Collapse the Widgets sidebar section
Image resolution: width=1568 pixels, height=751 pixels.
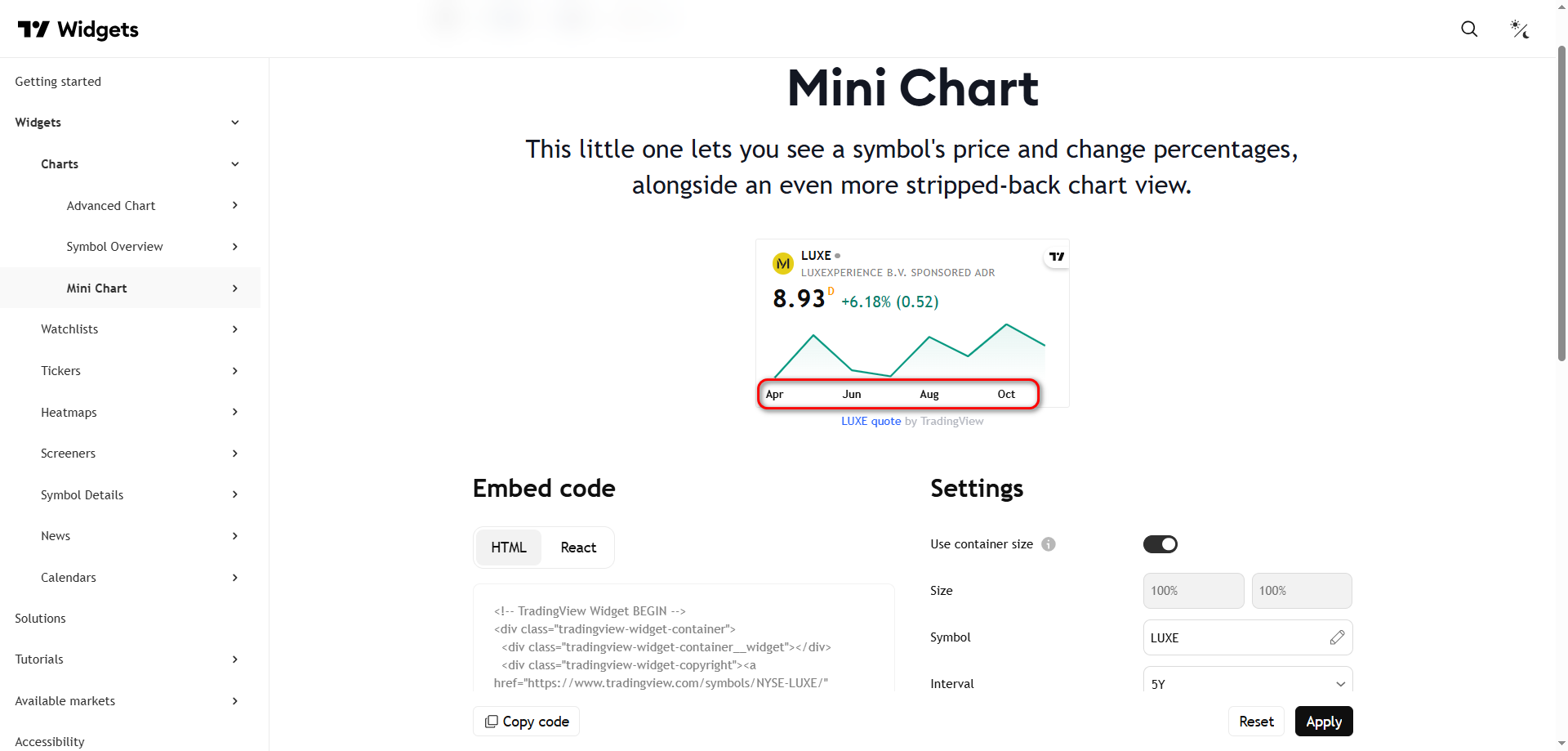[x=235, y=123]
